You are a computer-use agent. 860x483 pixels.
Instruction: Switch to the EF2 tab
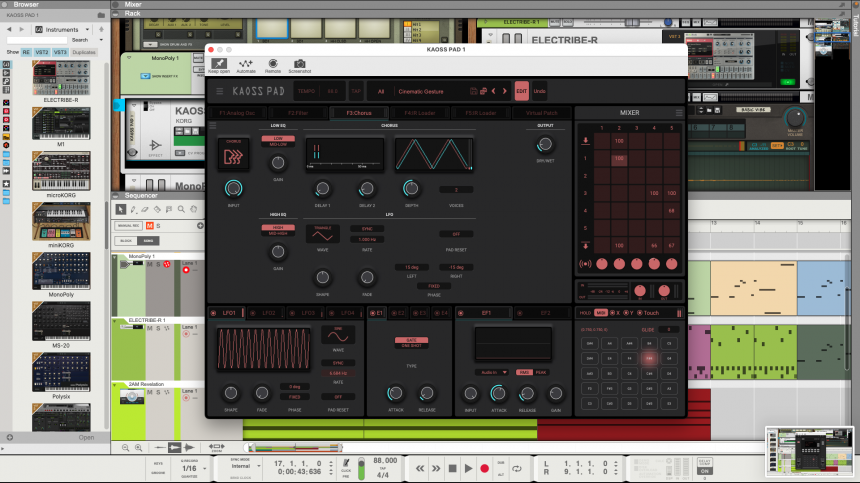(x=545, y=313)
